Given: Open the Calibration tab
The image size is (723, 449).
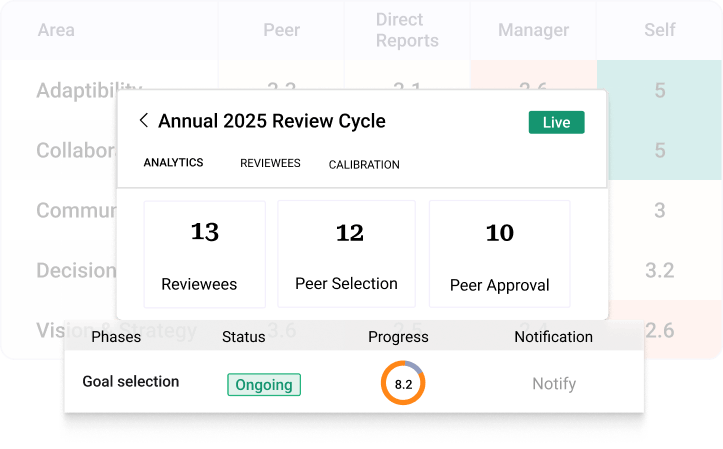Looking at the screenshot, I should (x=364, y=164).
